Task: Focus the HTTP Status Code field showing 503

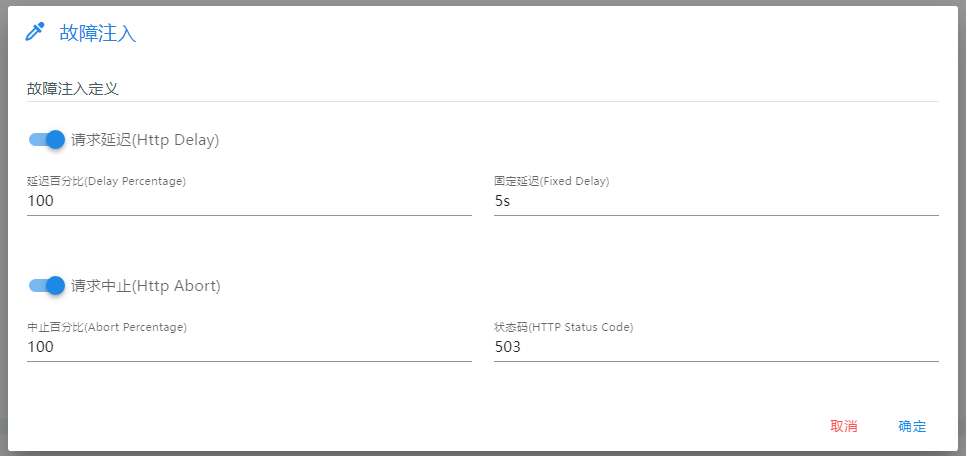Action: point(716,347)
